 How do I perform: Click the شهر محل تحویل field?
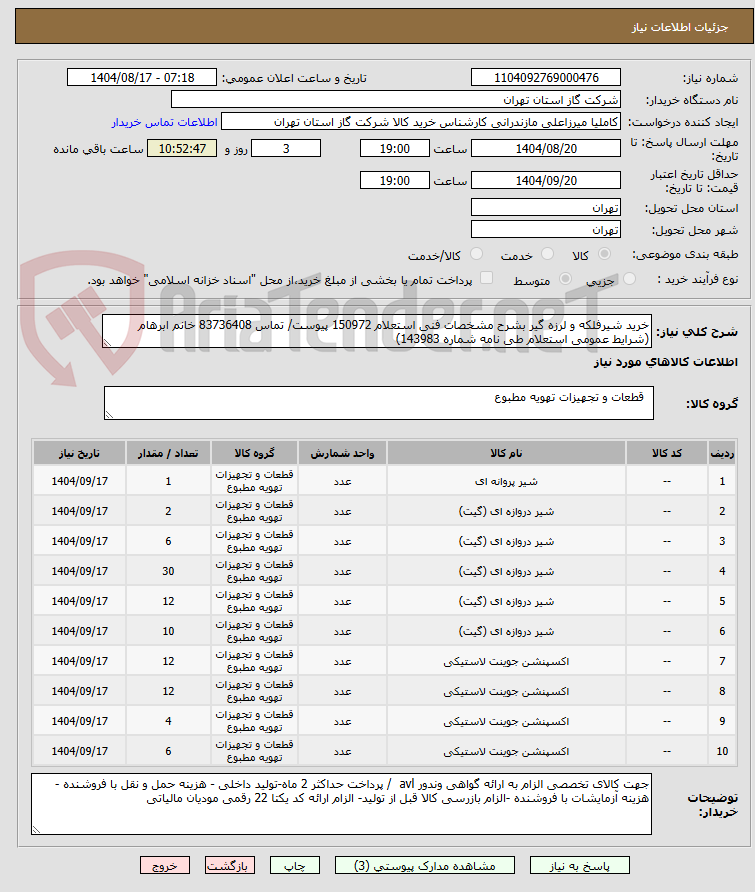point(546,229)
